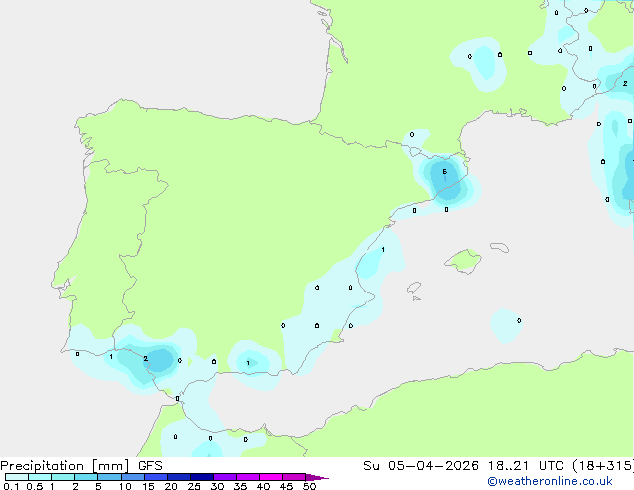
Task: Click the '0.1' legend scale label
Action: [11, 486]
